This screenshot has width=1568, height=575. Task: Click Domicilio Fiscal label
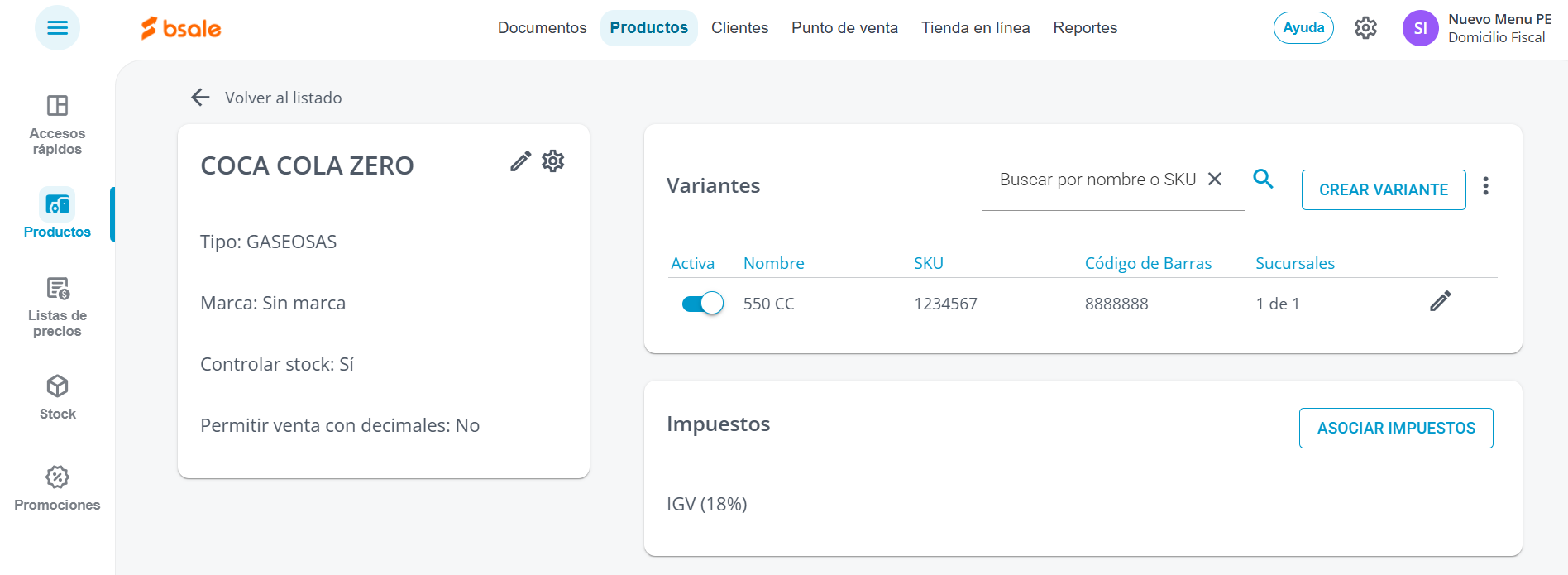[x=1496, y=37]
